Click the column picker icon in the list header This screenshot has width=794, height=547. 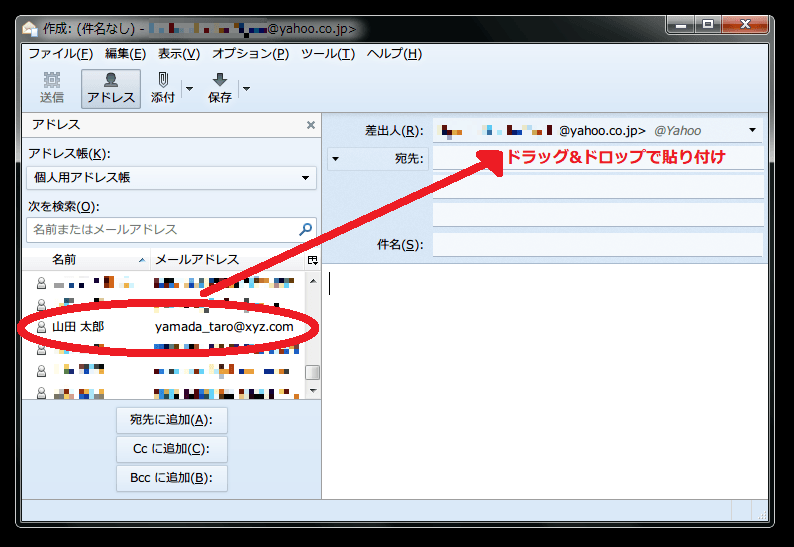tap(312, 260)
